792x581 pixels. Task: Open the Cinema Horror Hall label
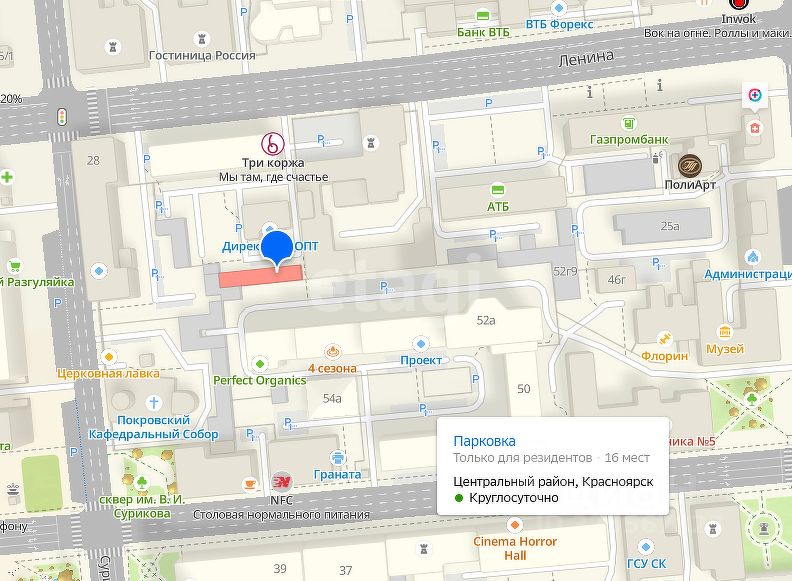(515, 548)
